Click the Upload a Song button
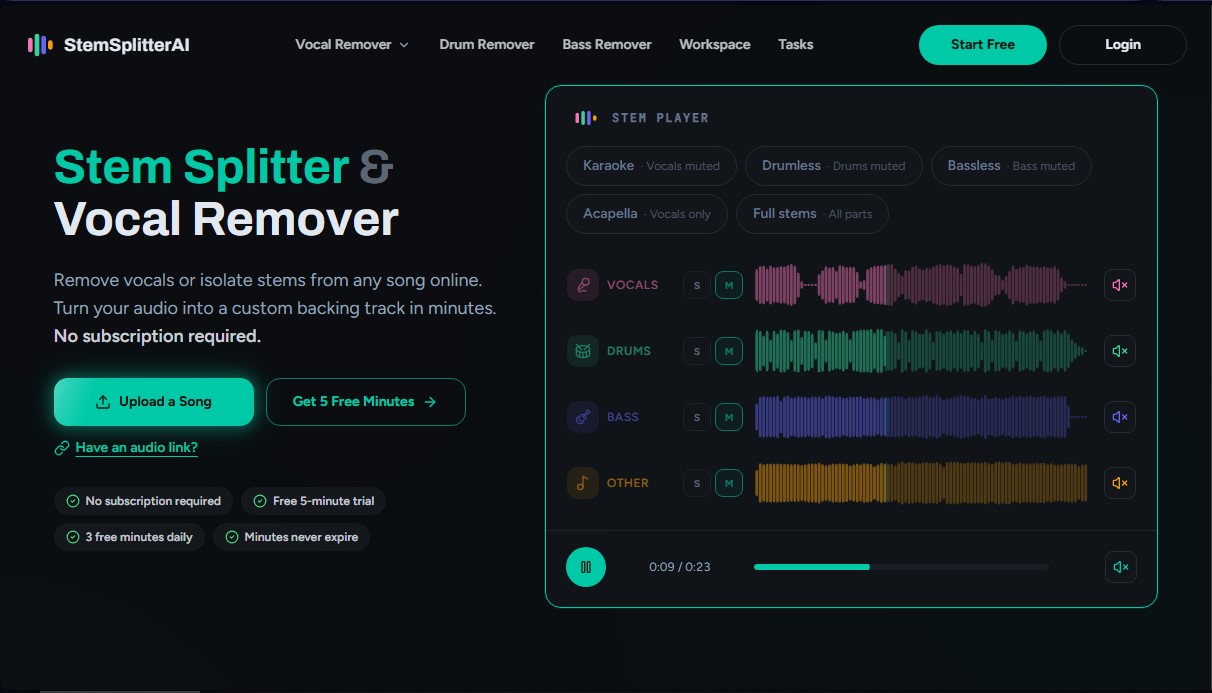Image resolution: width=1212 pixels, height=693 pixels. [x=154, y=402]
